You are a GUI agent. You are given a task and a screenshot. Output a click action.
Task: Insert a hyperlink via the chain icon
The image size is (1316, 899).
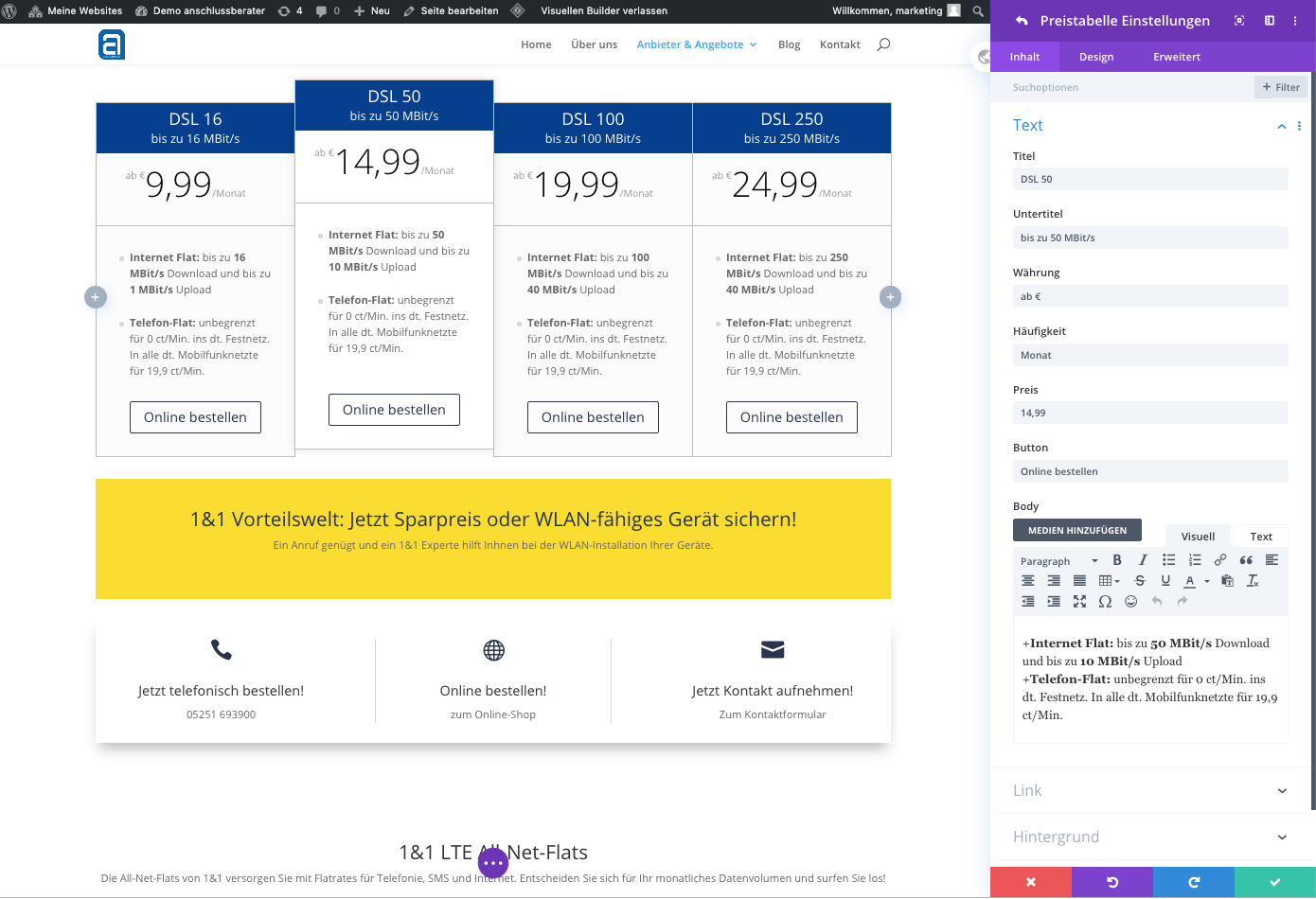point(1220,560)
